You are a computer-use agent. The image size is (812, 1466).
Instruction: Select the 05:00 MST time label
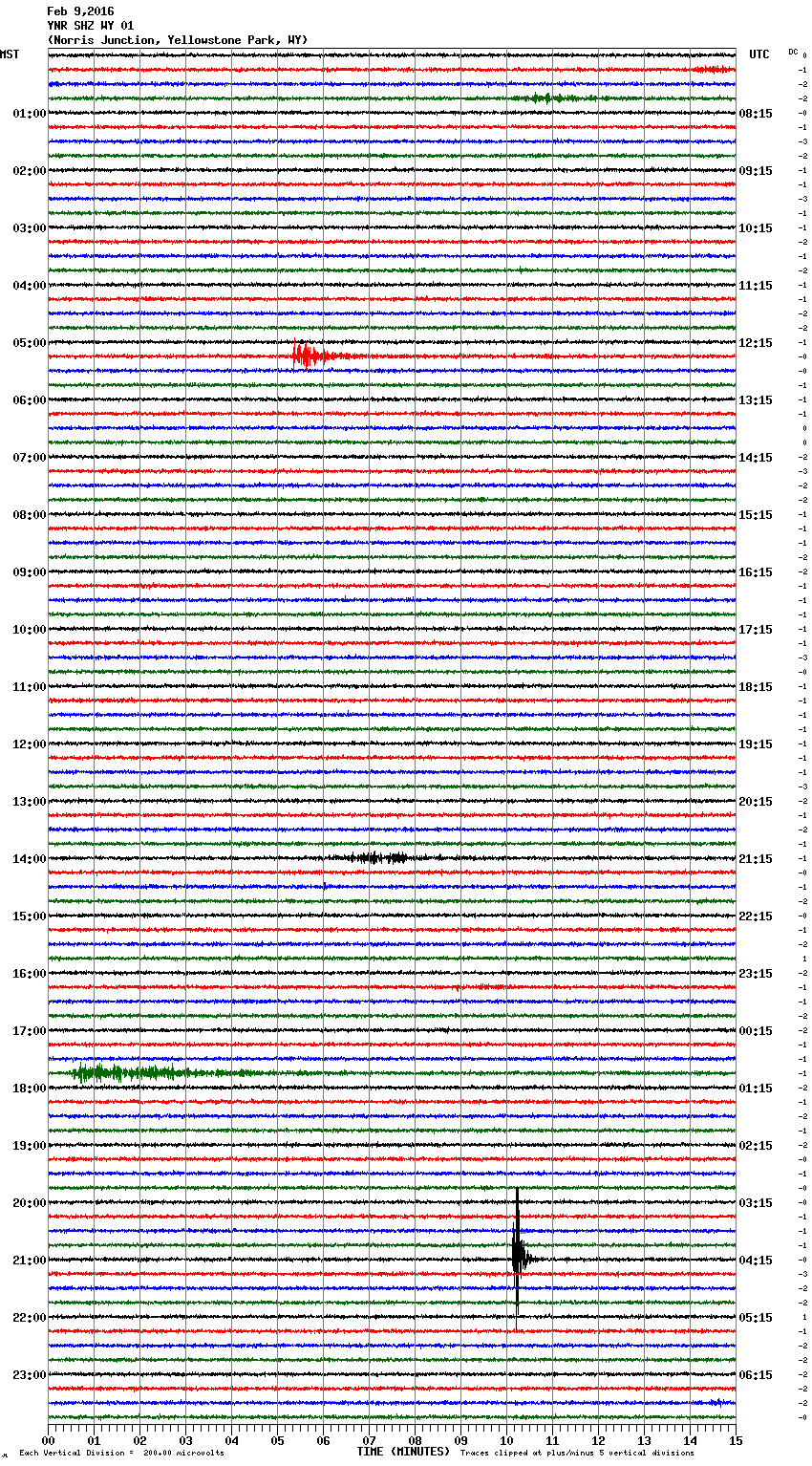click(x=30, y=343)
